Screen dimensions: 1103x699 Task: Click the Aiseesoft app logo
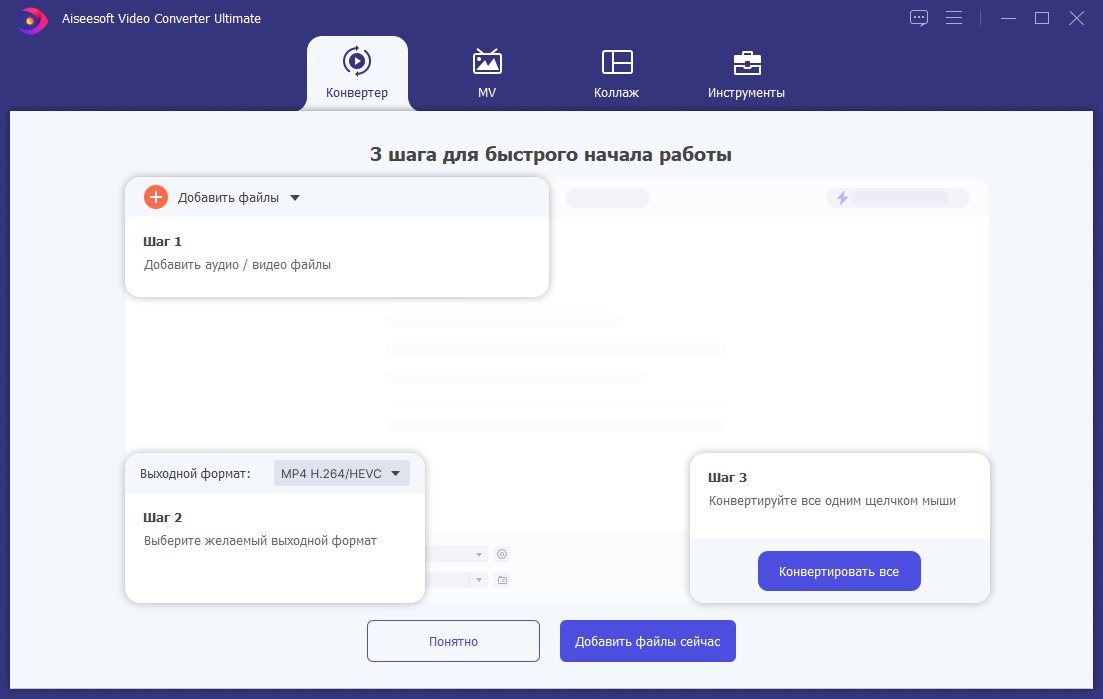[x=33, y=19]
